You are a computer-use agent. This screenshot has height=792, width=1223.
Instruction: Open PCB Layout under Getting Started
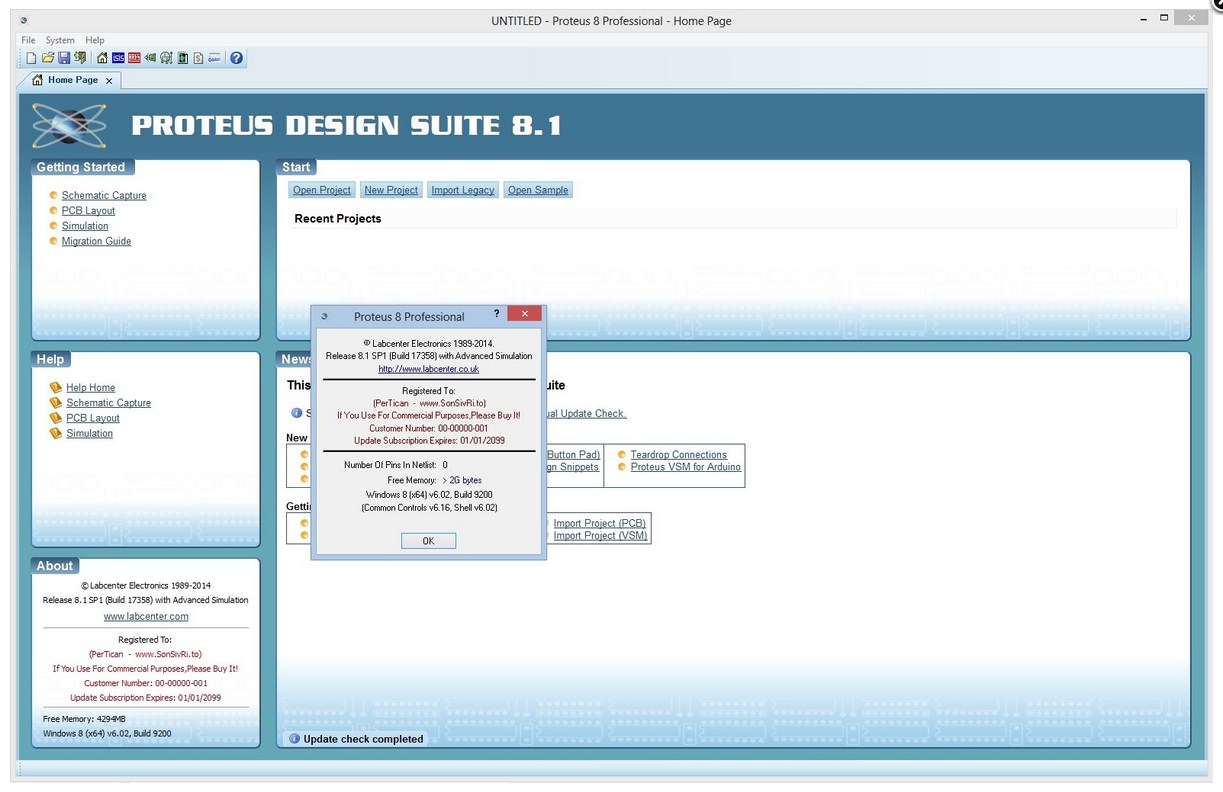pos(88,211)
